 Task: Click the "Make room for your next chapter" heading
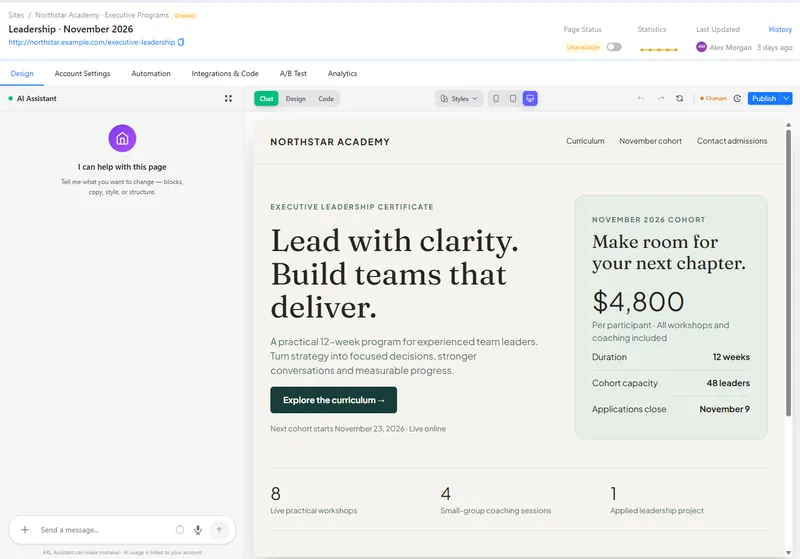[x=668, y=252]
